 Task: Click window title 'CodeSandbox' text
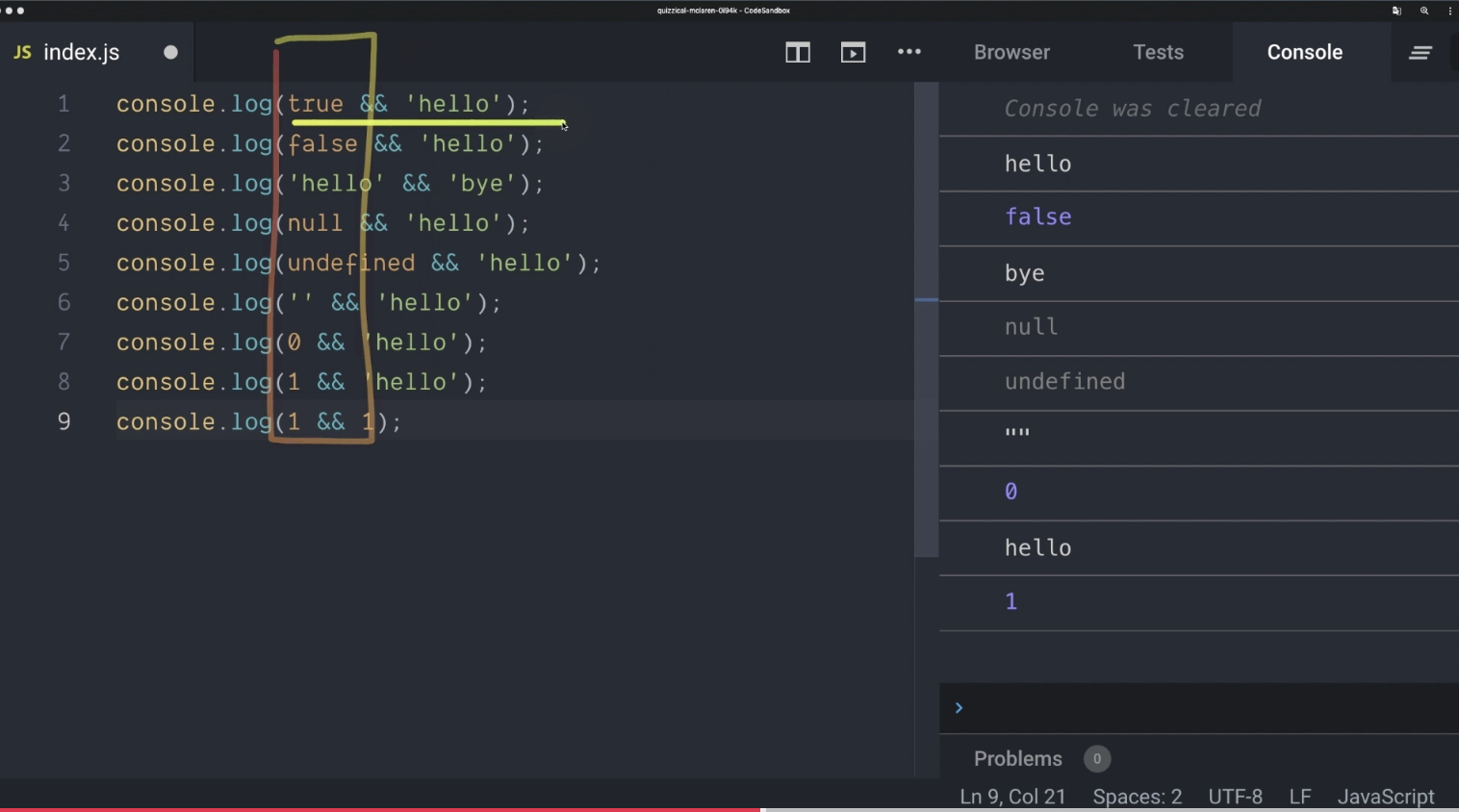click(x=767, y=11)
